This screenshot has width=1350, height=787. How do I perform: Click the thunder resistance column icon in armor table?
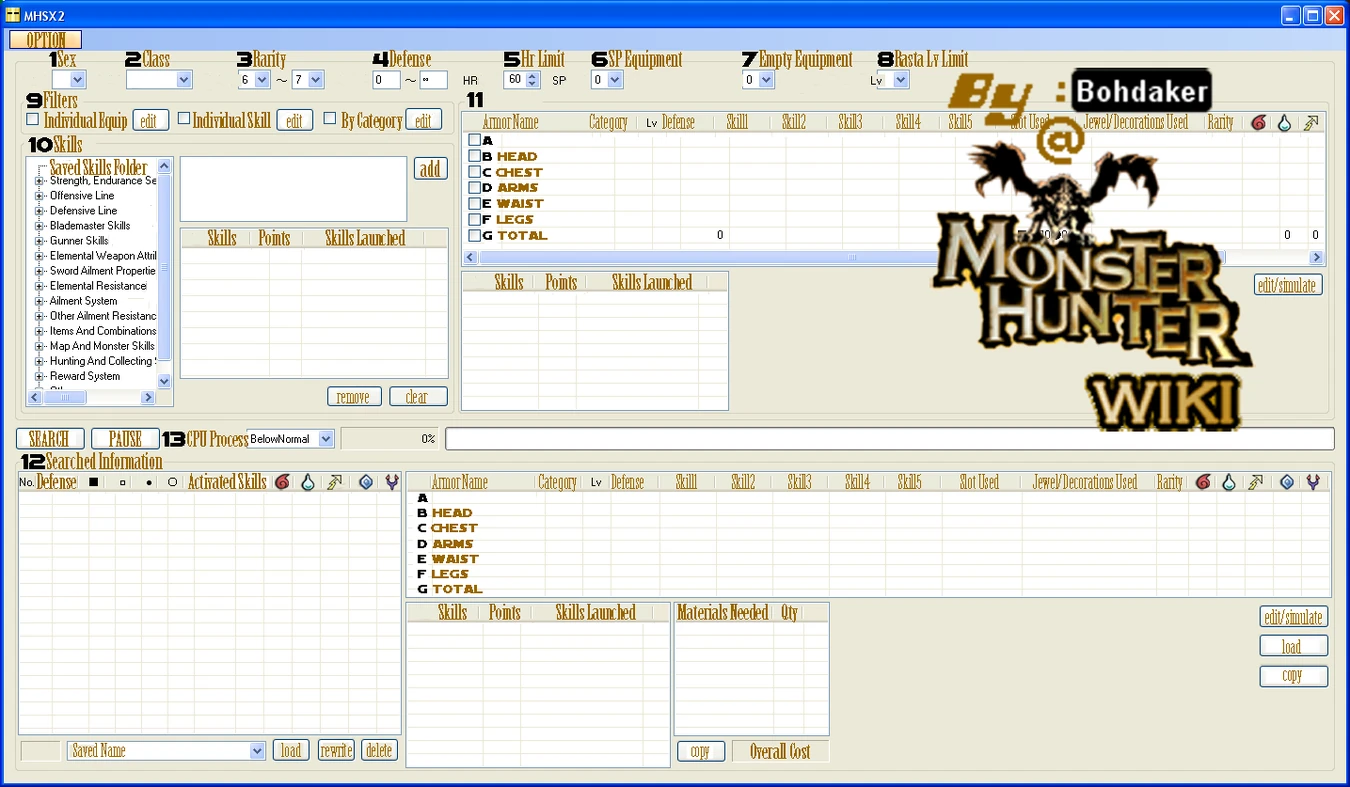[x=1312, y=122]
